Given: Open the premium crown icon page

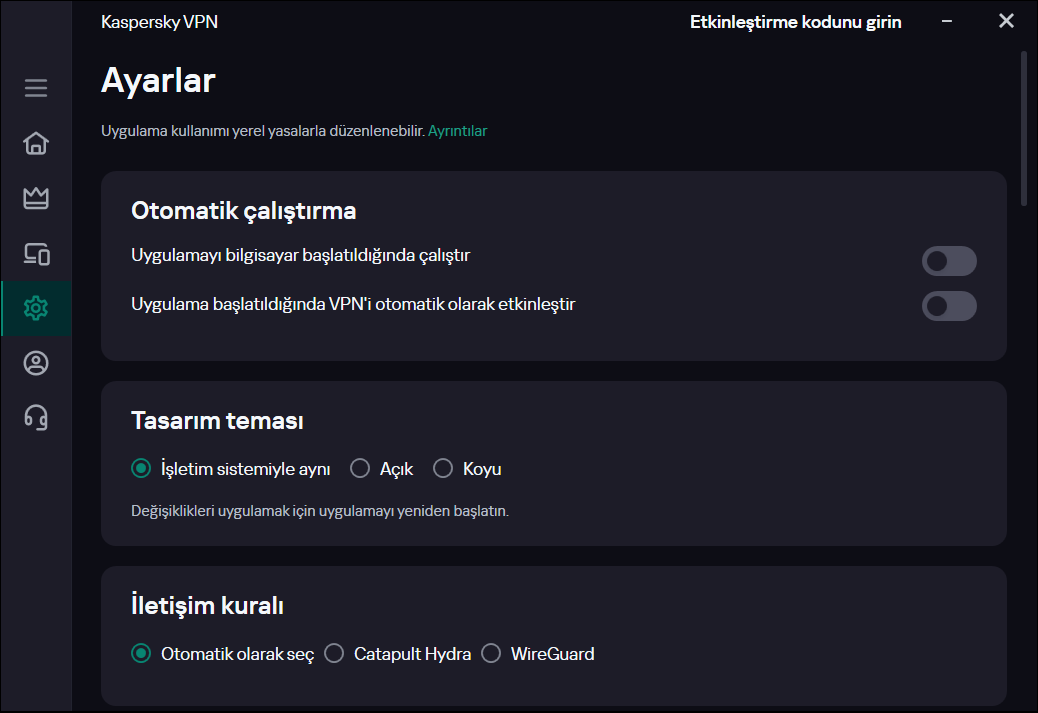Looking at the screenshot, I should point(36,198).
